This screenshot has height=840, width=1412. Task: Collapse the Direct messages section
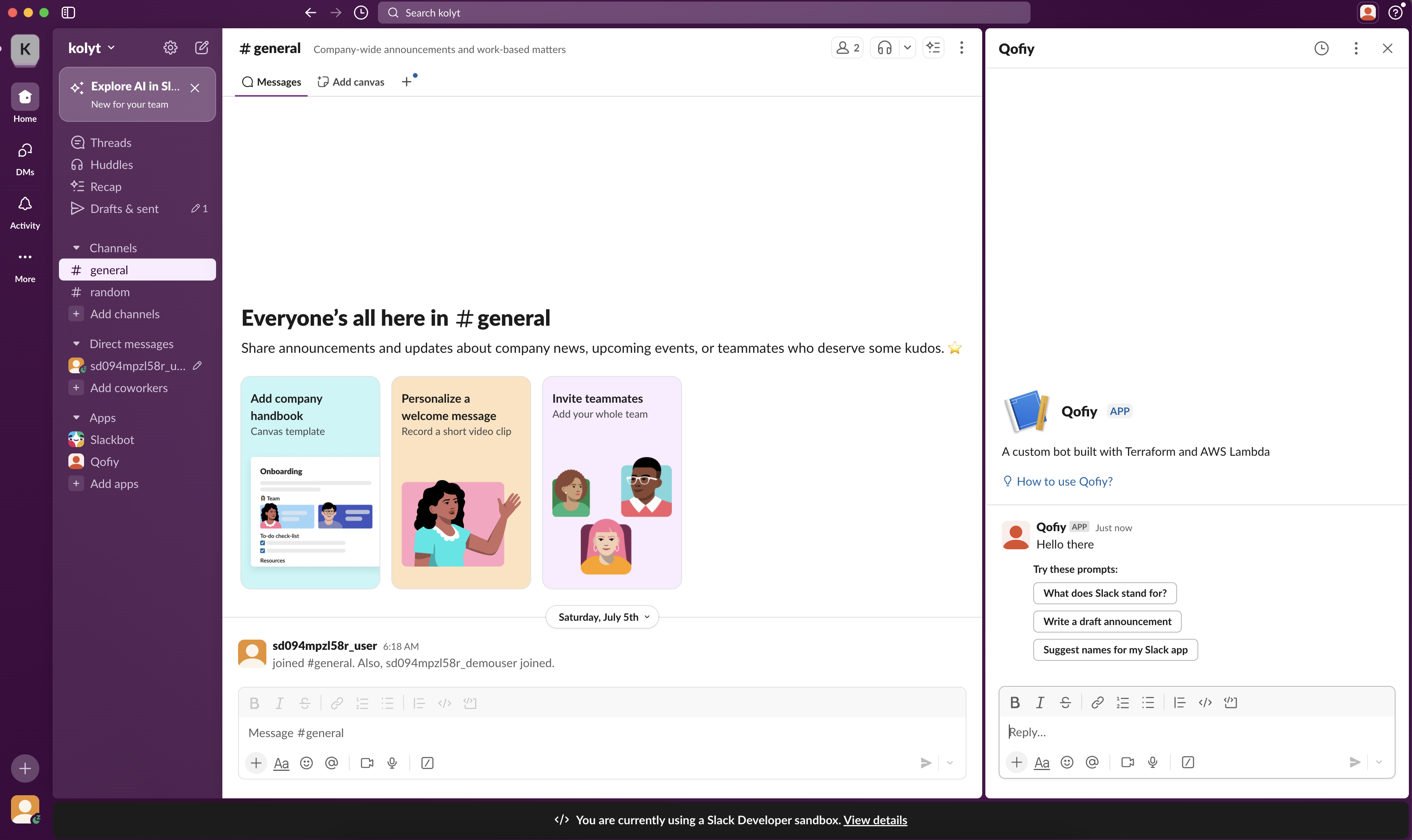76,344
